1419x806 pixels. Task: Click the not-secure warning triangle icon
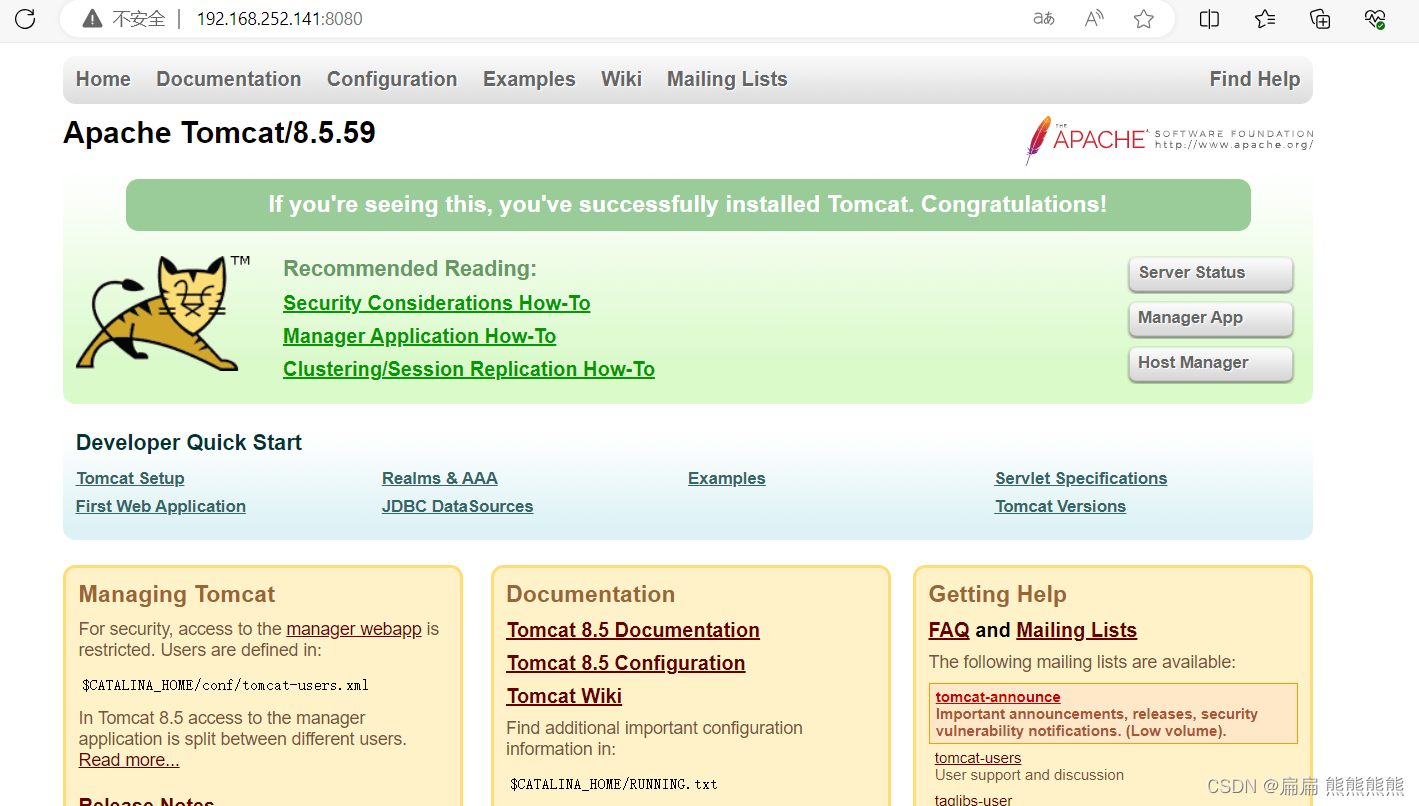coord(92,18)
